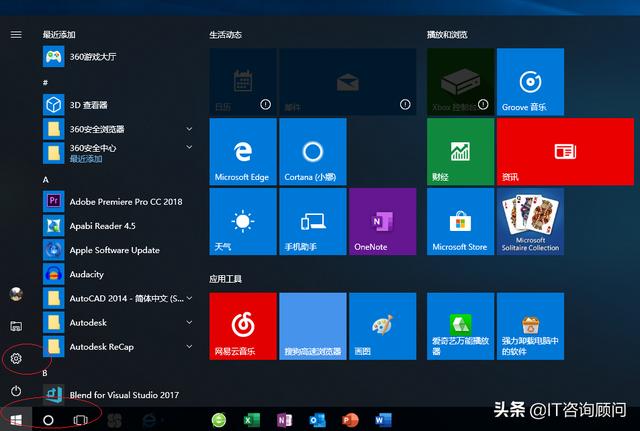Expand the 360安全浏览器 folder
640x431 pixels.
click(189, 129)
